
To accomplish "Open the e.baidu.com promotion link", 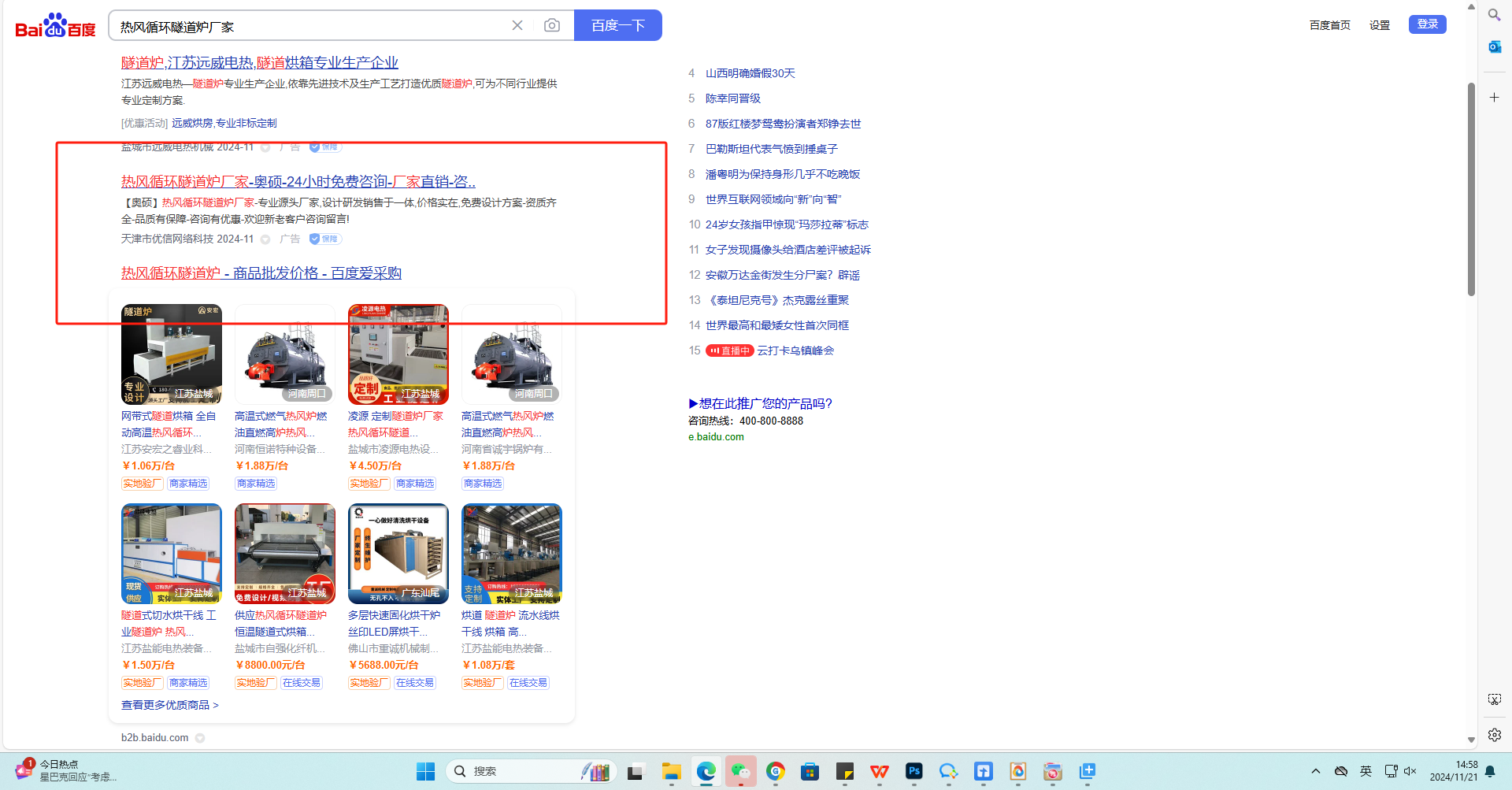I will [716, 437].
